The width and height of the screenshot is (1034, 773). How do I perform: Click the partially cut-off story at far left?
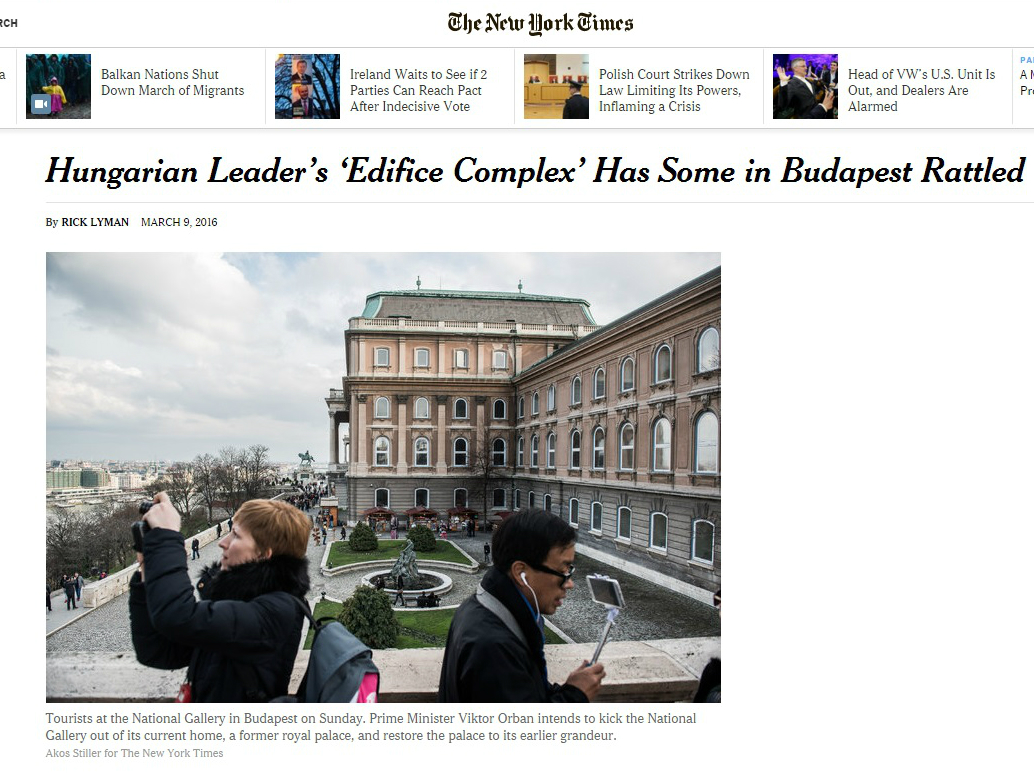[3, 75]
